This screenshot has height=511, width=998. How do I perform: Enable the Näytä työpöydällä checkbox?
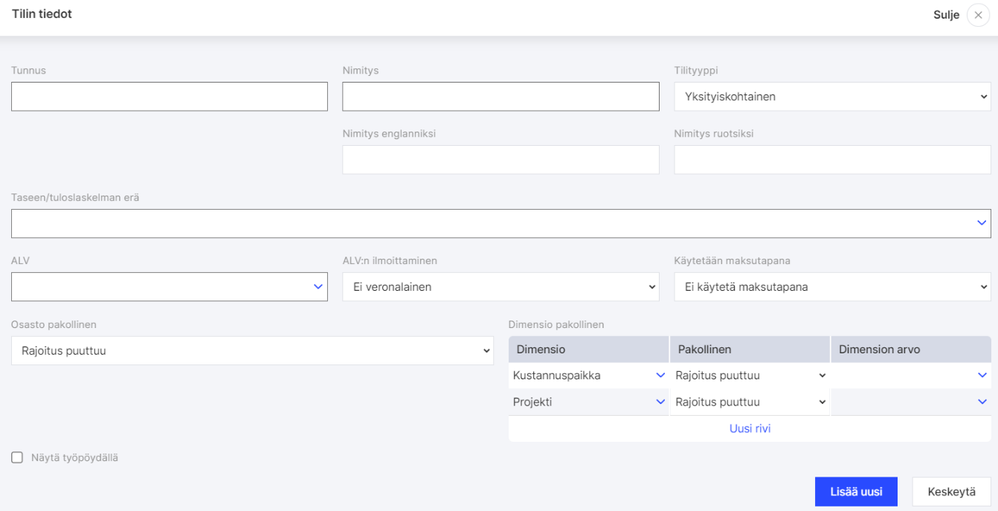point(17,457)
